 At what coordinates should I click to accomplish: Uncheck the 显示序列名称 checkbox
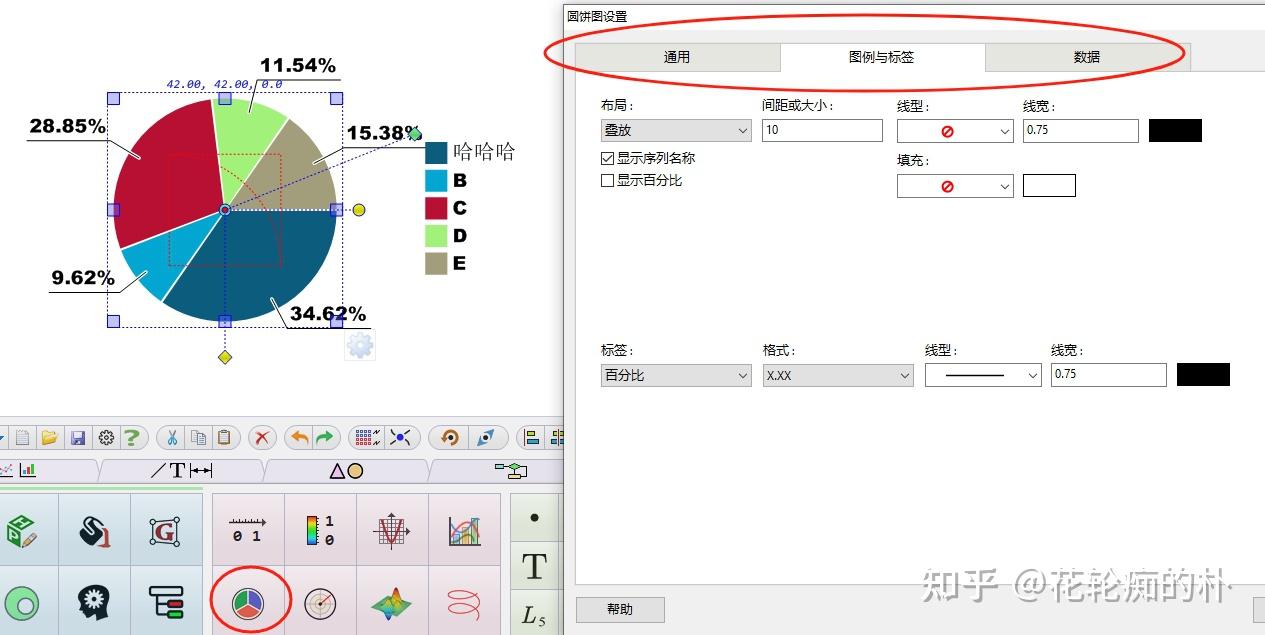coord(607,158)
